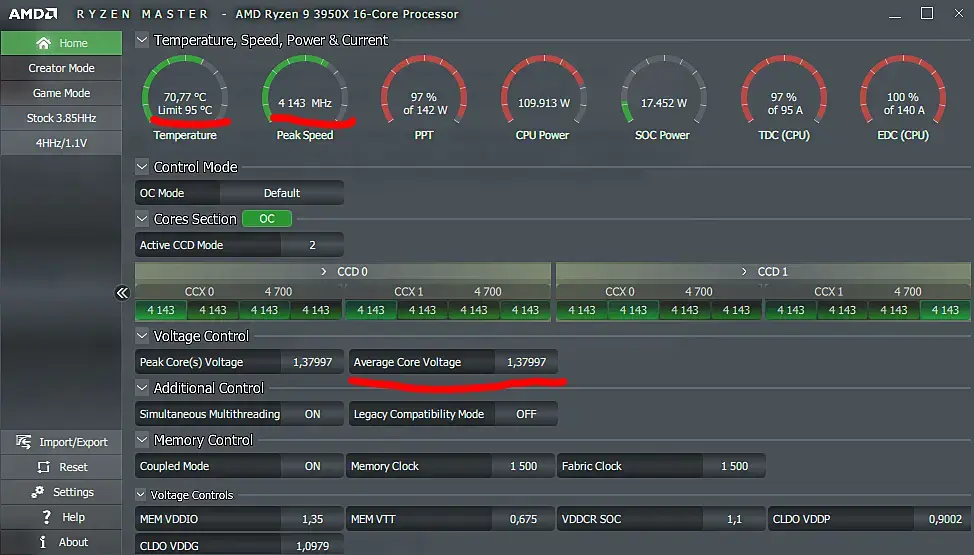Click OC Mode Default value
The height and width of the screenshot is (555, 974).
click(282, 193)
